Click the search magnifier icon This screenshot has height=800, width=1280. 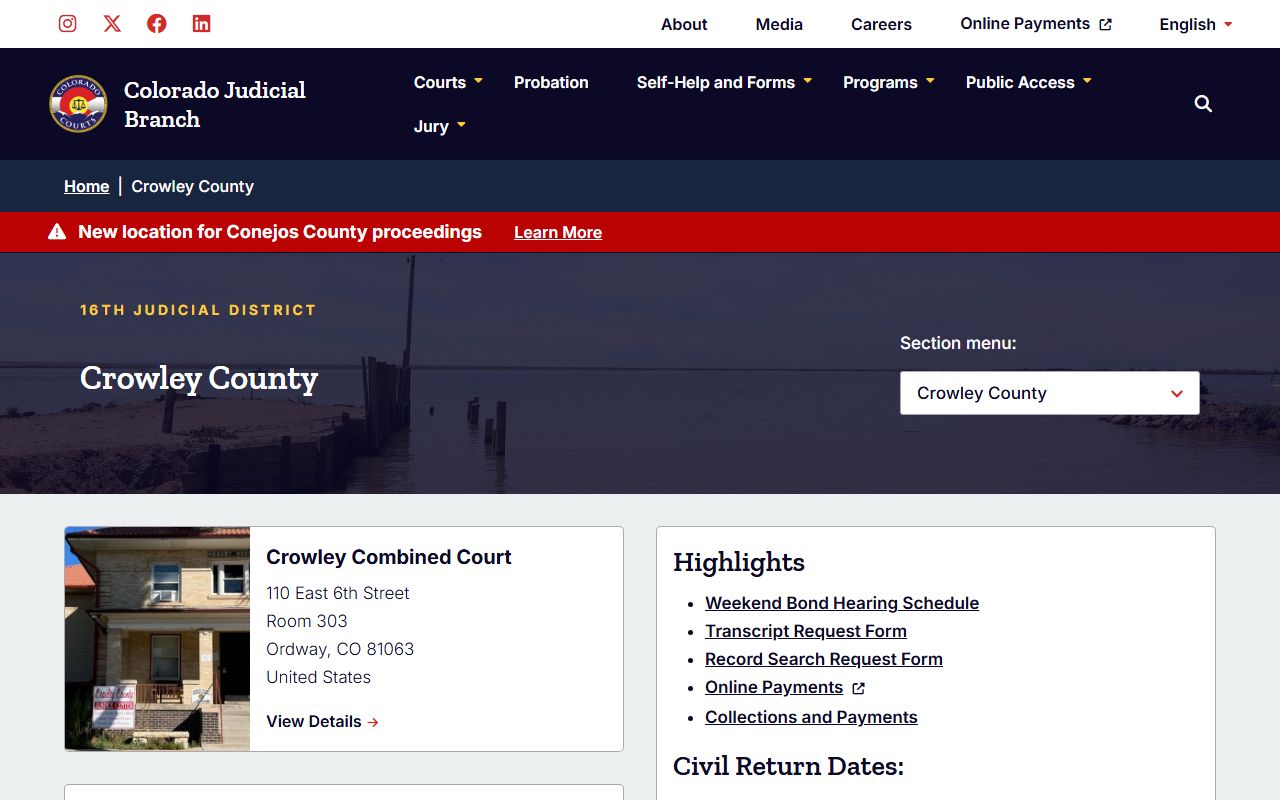coord(1203,104)
